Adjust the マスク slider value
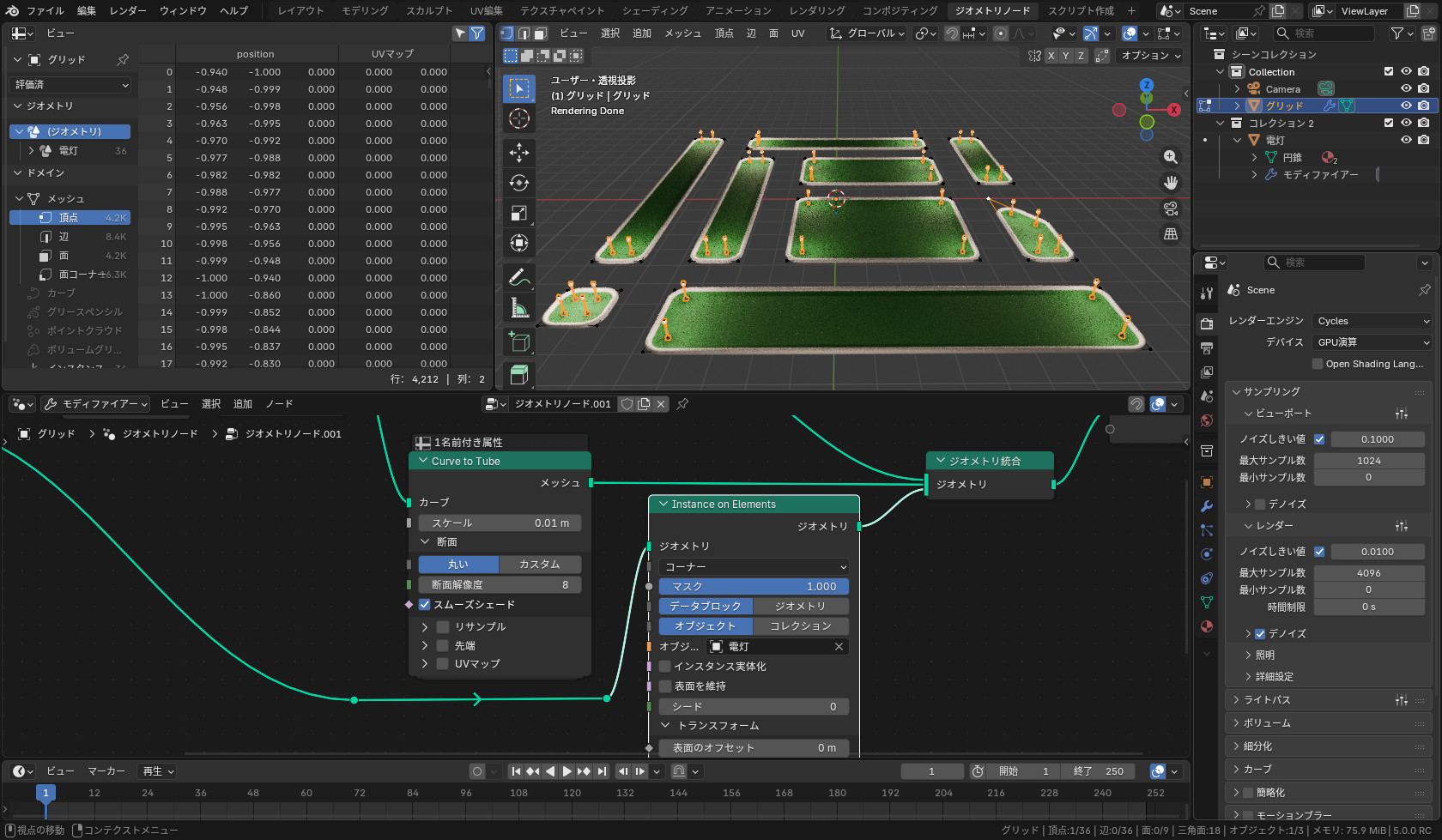 pyautogui.click(x=754, y=587)
